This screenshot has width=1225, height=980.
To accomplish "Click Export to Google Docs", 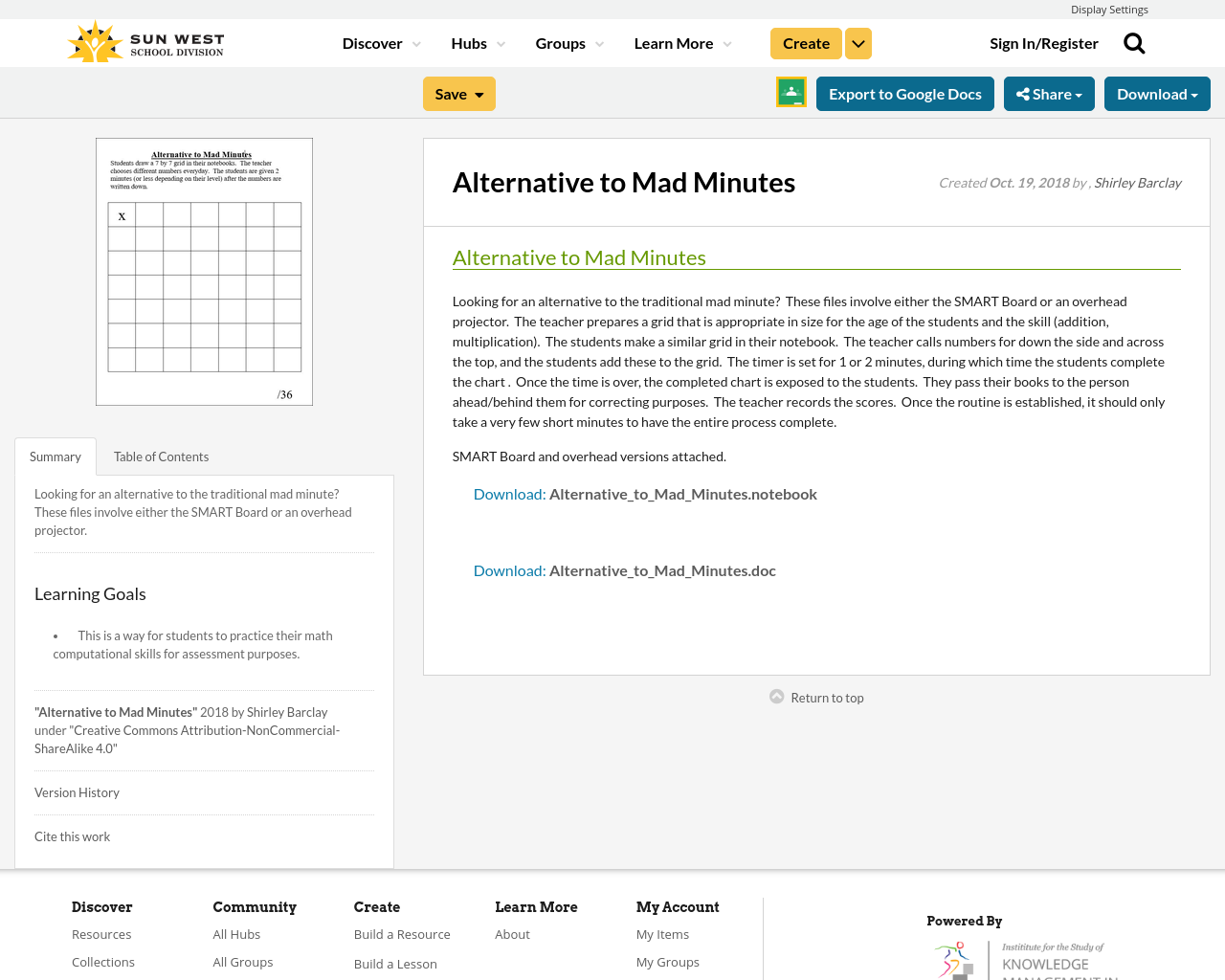I will point(904,92).
